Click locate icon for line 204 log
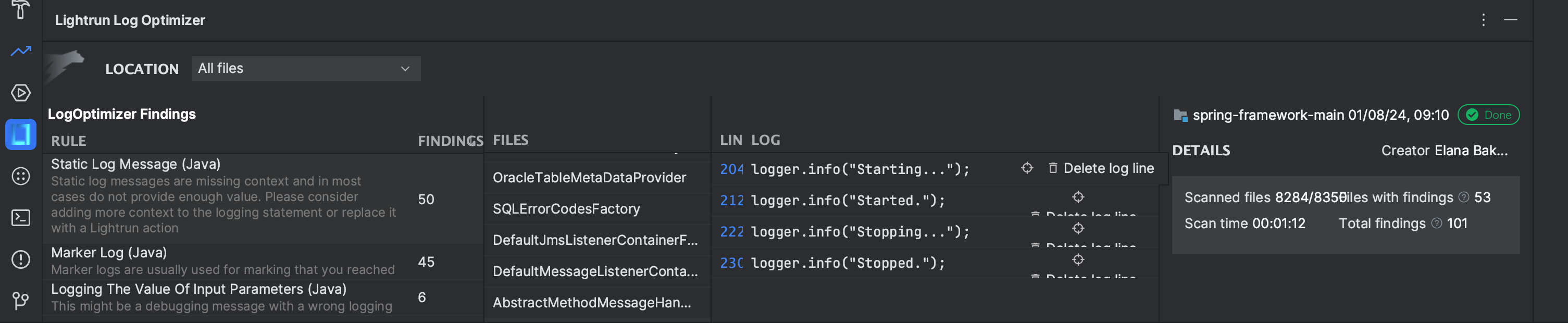 click(x=1027, y=168)
